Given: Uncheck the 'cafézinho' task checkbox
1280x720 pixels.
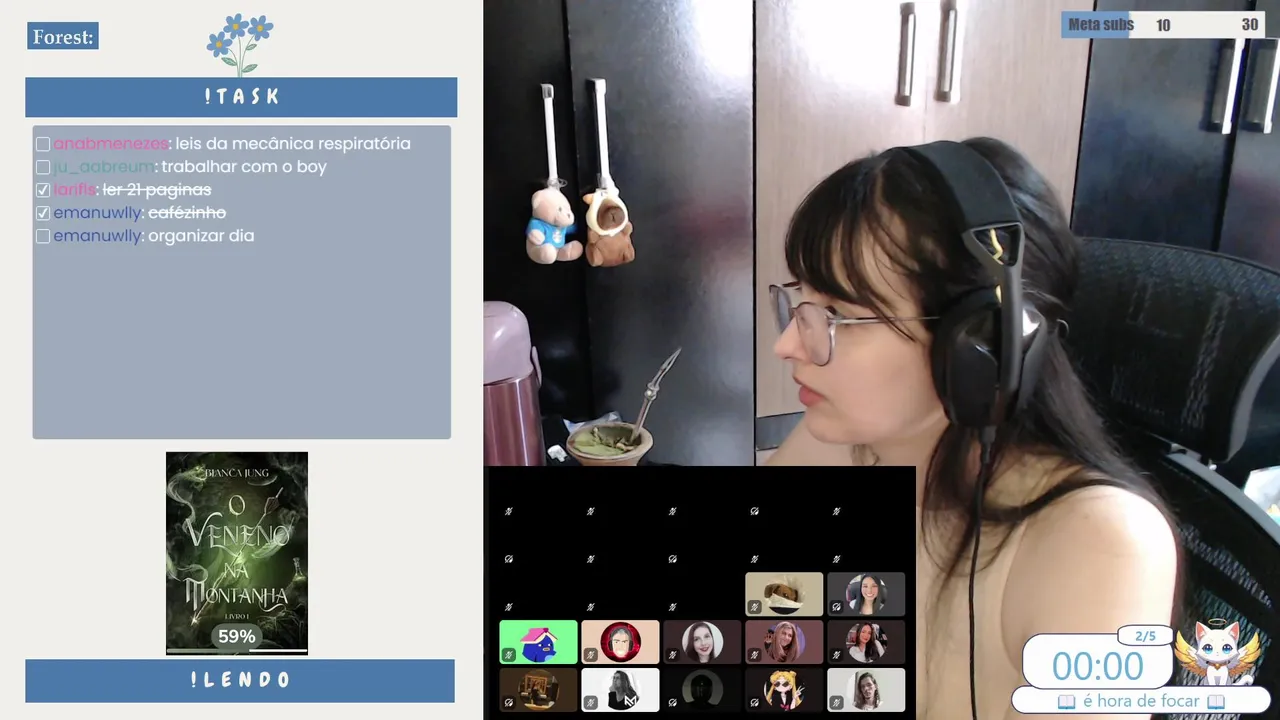Looking at the screenshot, I should (43, 213).
